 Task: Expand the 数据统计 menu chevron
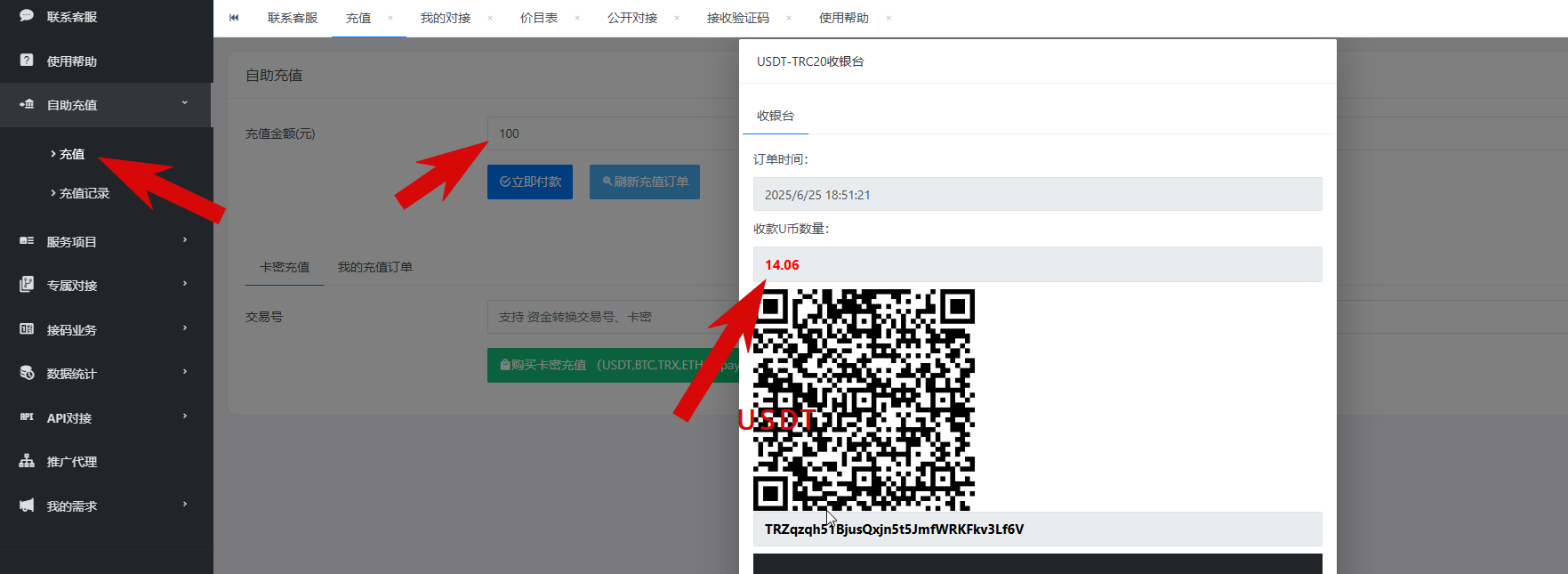[x=185, y=372]
